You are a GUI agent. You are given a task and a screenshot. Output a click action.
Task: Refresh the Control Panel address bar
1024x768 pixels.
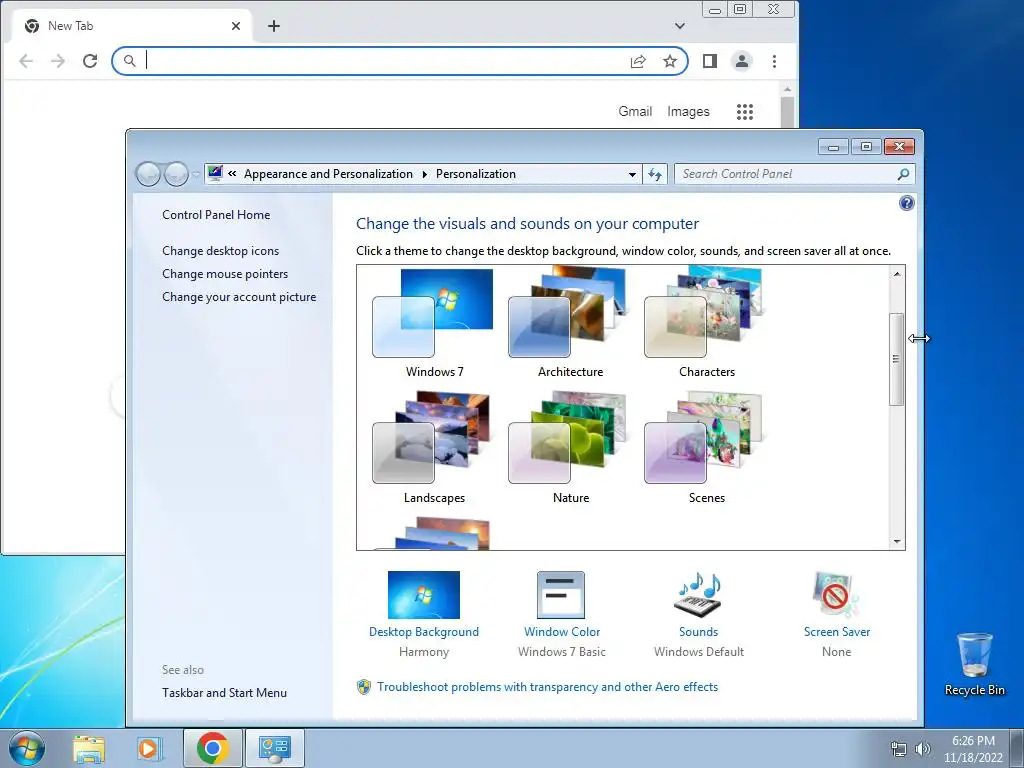pyautogui.click(x=655, y=174)
